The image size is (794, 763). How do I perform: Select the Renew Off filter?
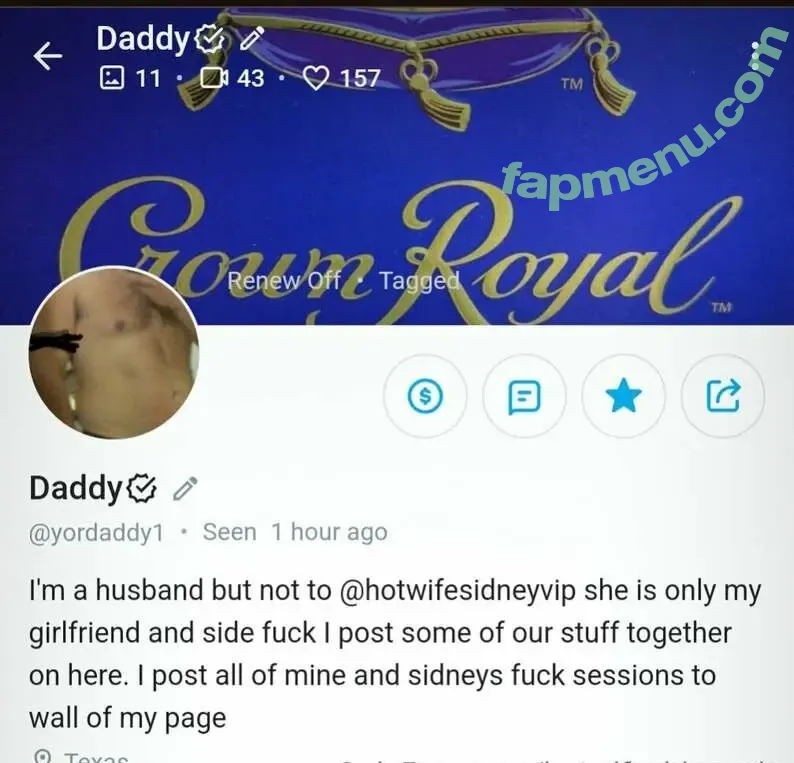coord(284,280)
